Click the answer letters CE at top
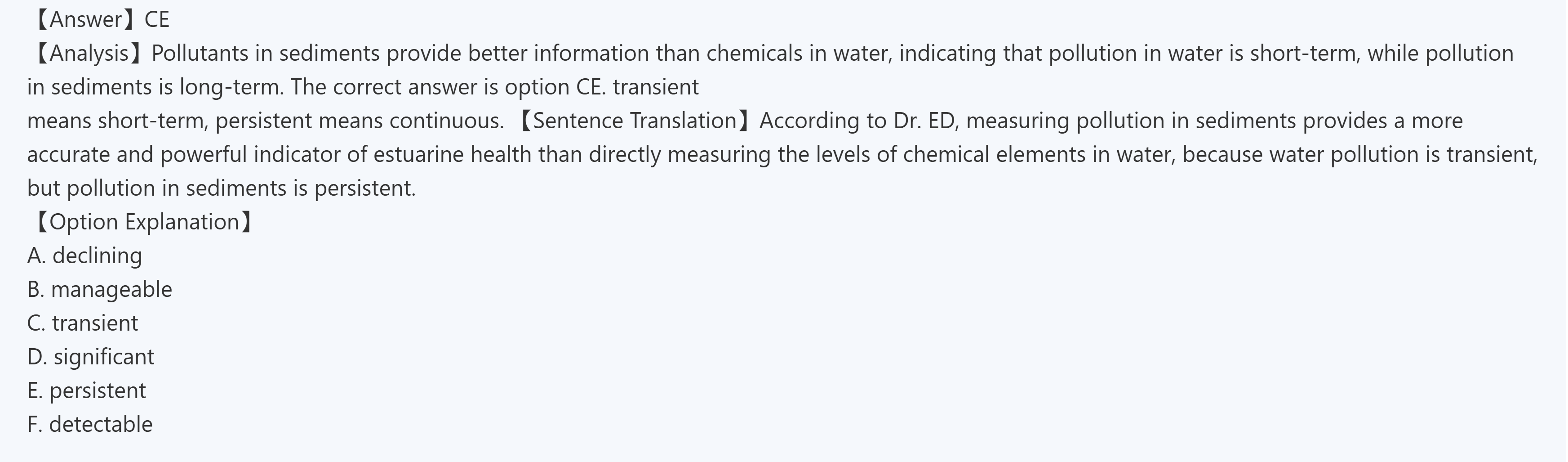Viewport: 1568px width, 462px height. pos(157,19)
